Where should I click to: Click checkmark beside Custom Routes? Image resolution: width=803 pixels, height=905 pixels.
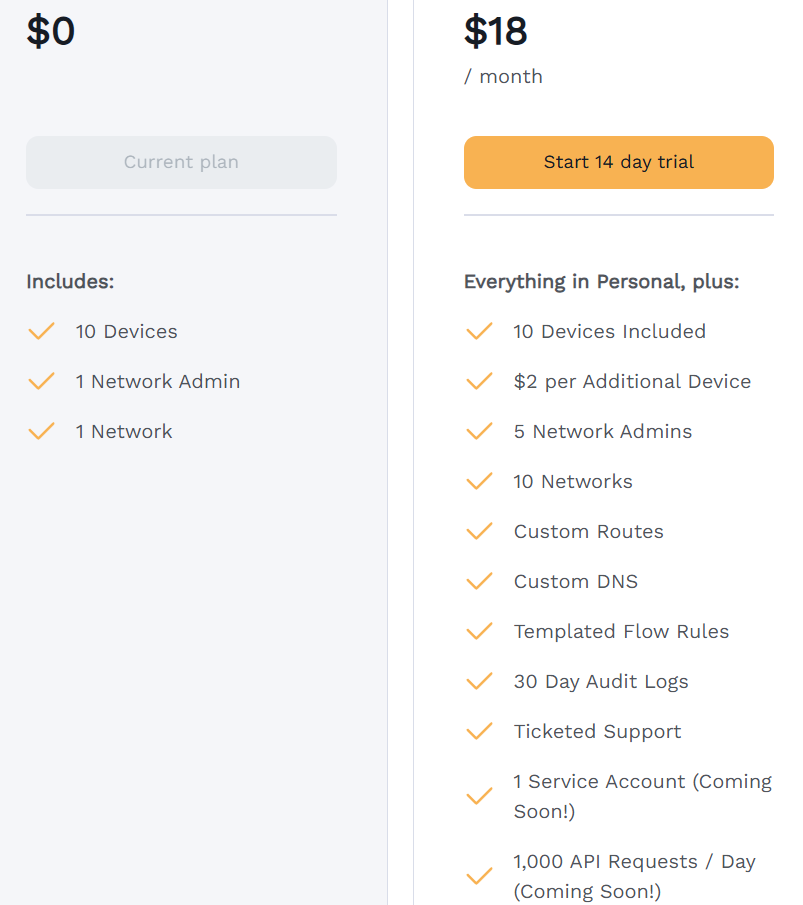click(x=479, y=531)
